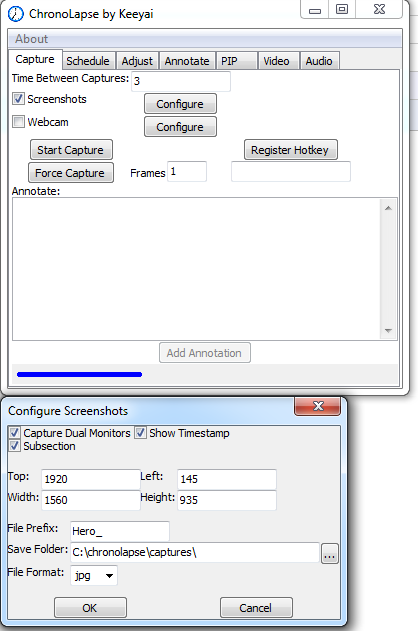Click the Register Hotkey button
The image size is (418, 631).
(290, 150)
